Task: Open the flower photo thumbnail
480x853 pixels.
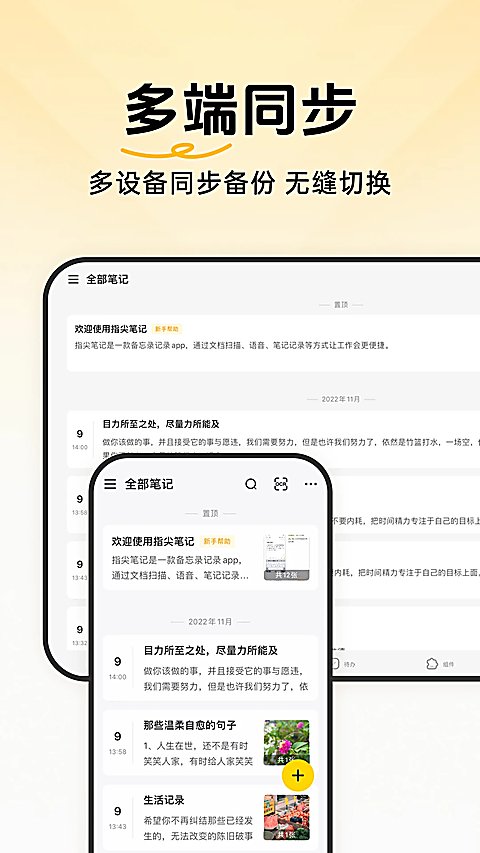Action: tap(287, 743)
